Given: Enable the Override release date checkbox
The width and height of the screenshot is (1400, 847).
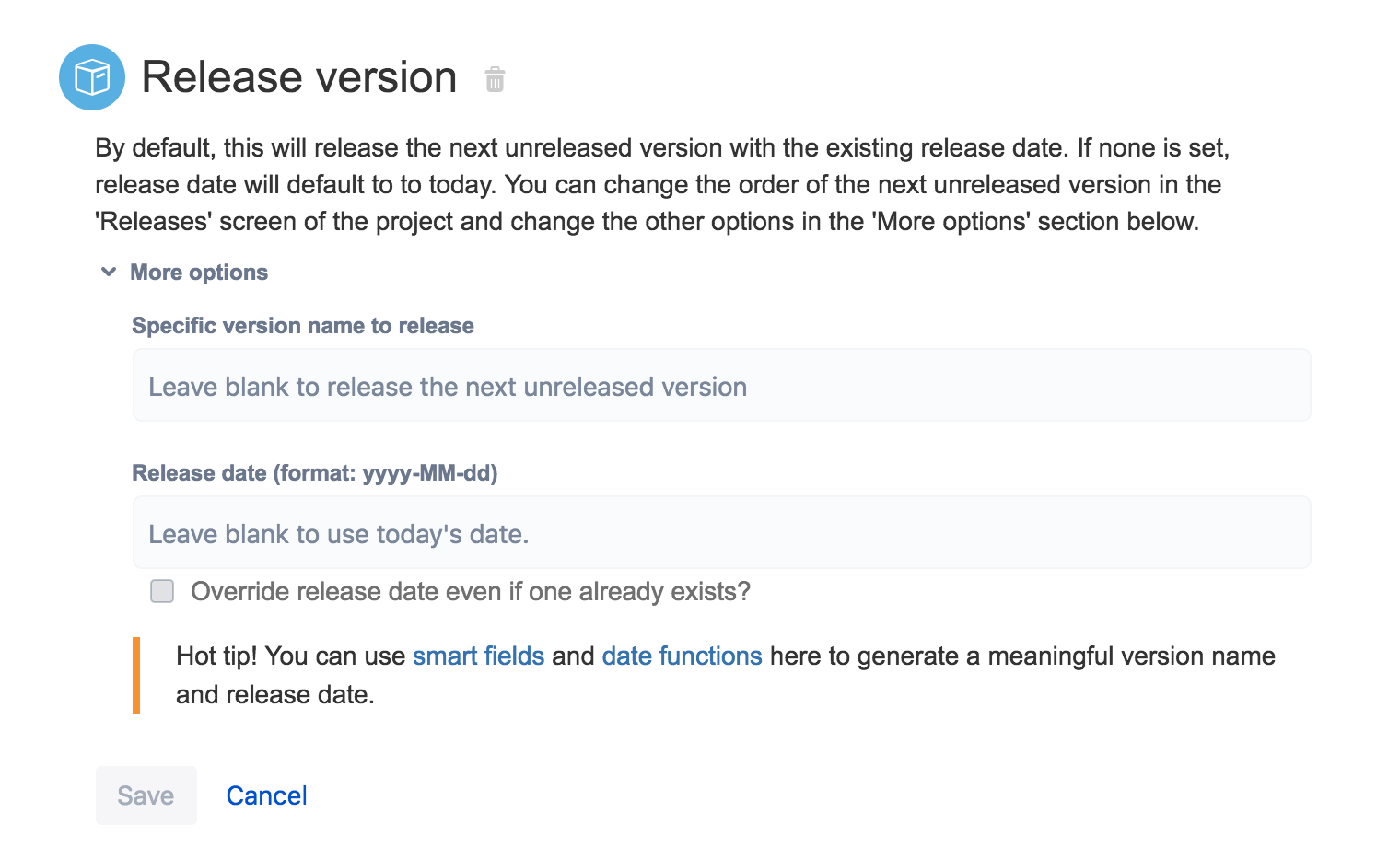Looking at the screenshot, I should pos(162,591).
